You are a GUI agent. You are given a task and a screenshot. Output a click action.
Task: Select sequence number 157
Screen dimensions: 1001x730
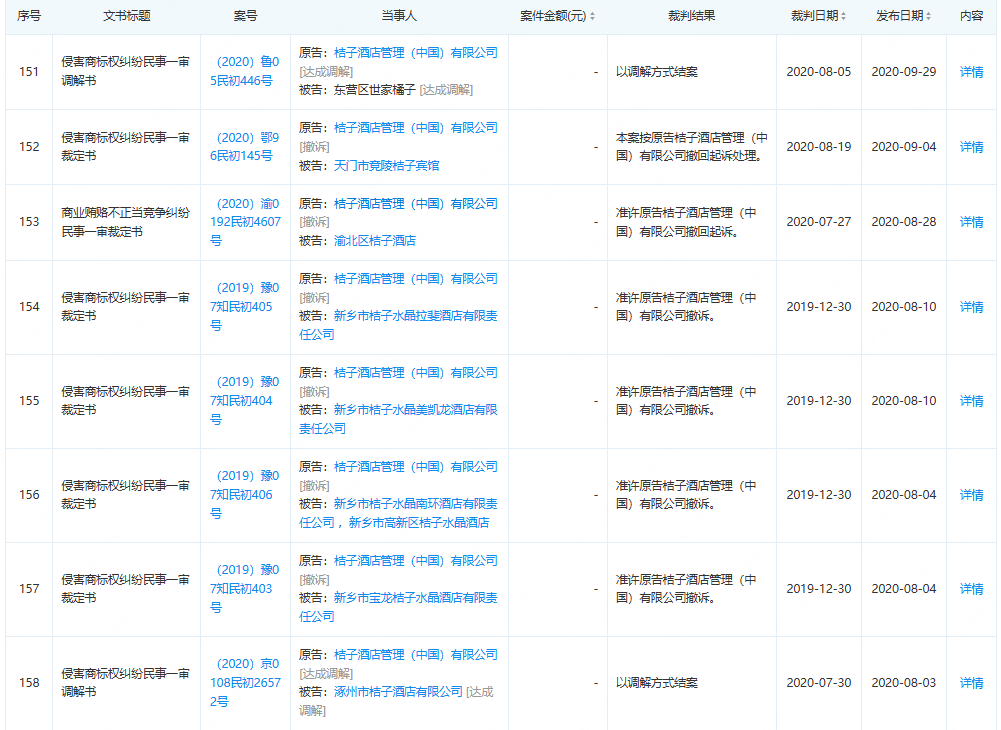29,588
